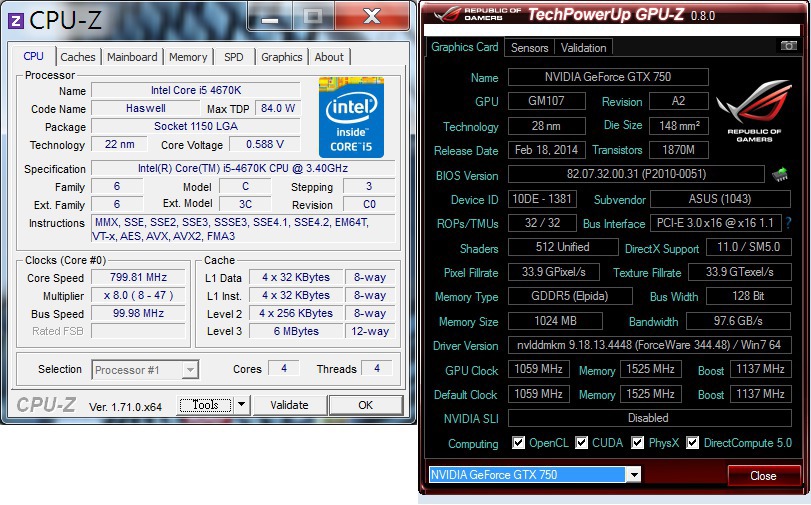
Task: Click the Core Speed value 799.81 MHz
Action: click(138, 277)
